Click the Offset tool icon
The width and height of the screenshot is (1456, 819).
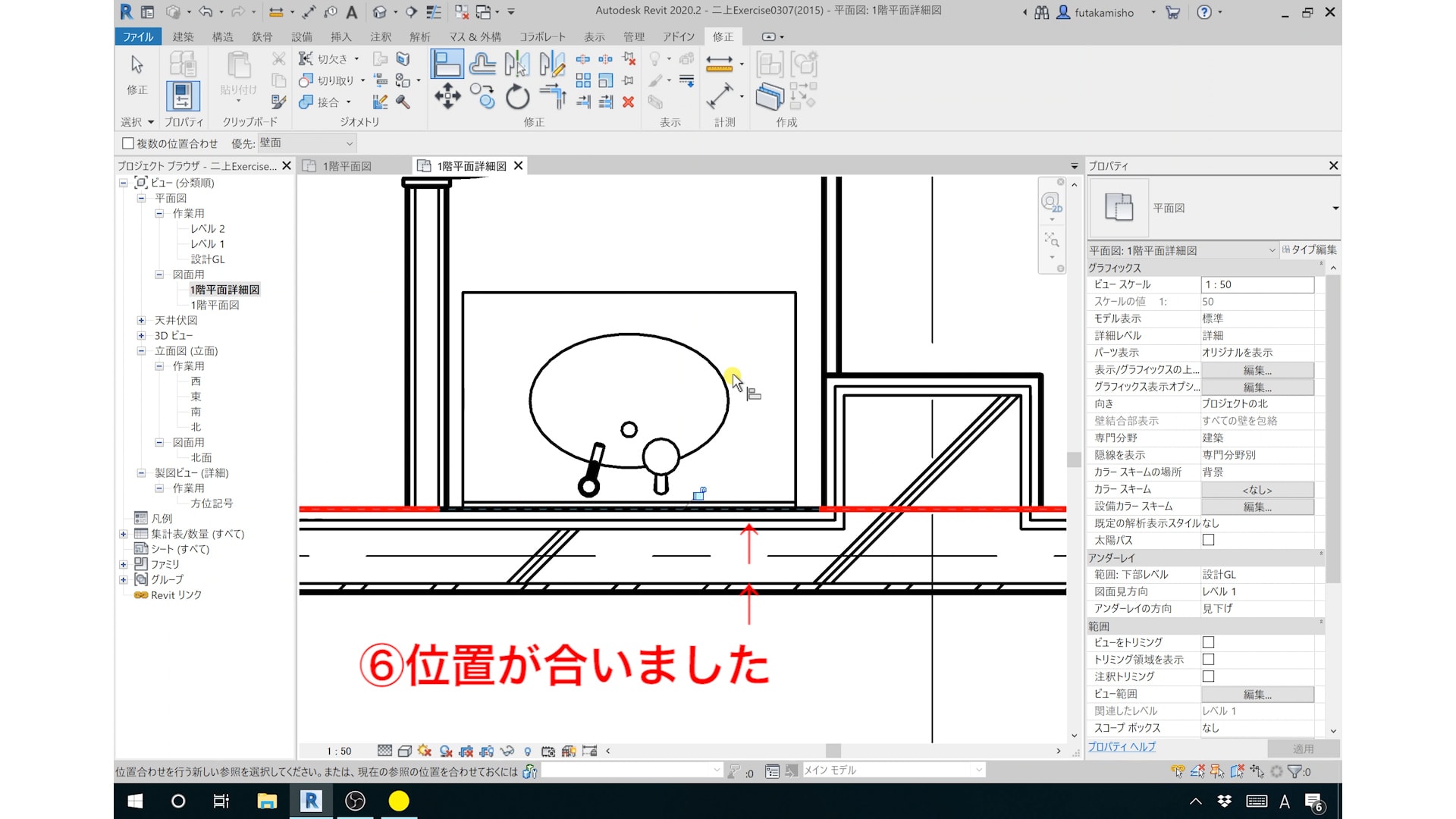tap(482, 64)
